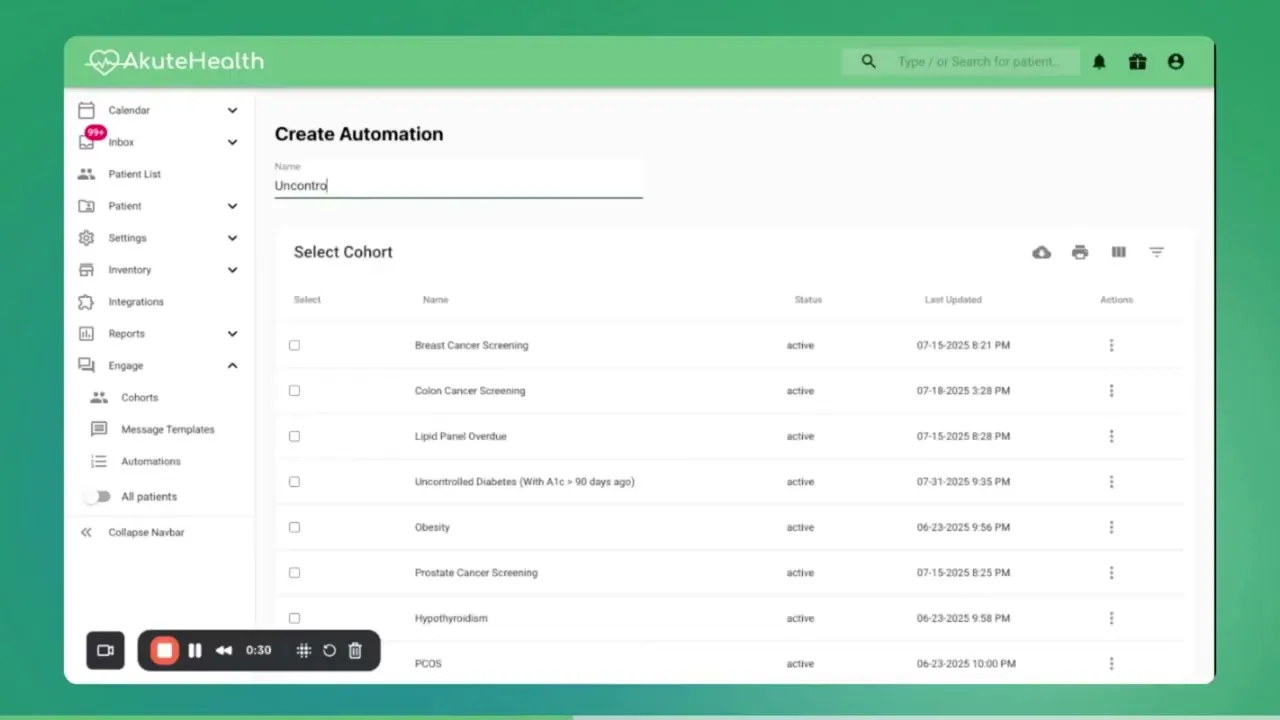
Task: Open the user account icon
Action: click(x=1176, y=62)
